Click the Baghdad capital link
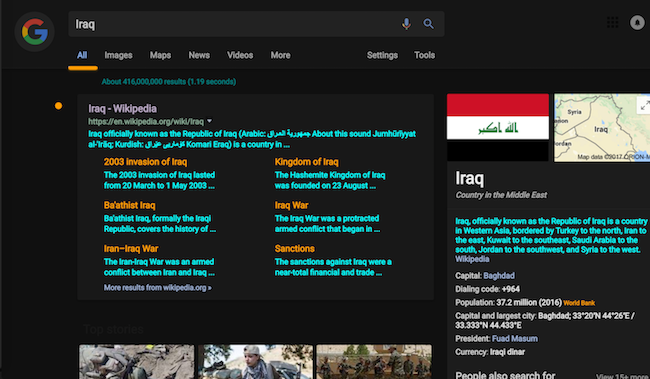This screenshot has width=650, height=379. pyautogui.click(x=499, y=276)
